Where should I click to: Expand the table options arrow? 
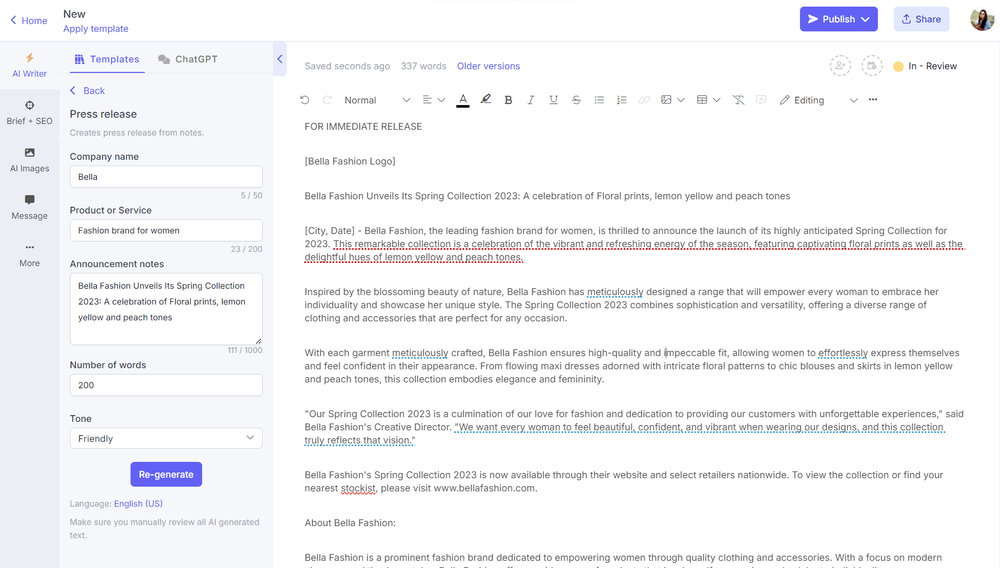tap(716, 100)
